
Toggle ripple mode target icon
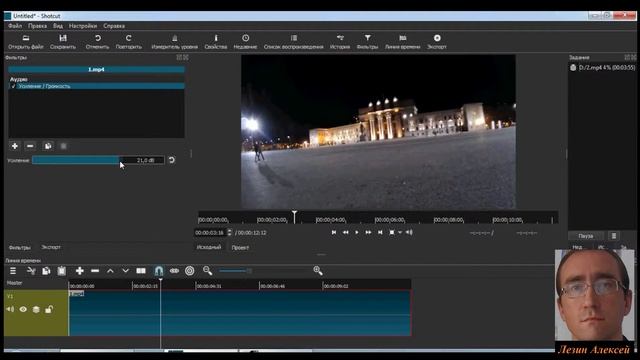coord(190,271)
